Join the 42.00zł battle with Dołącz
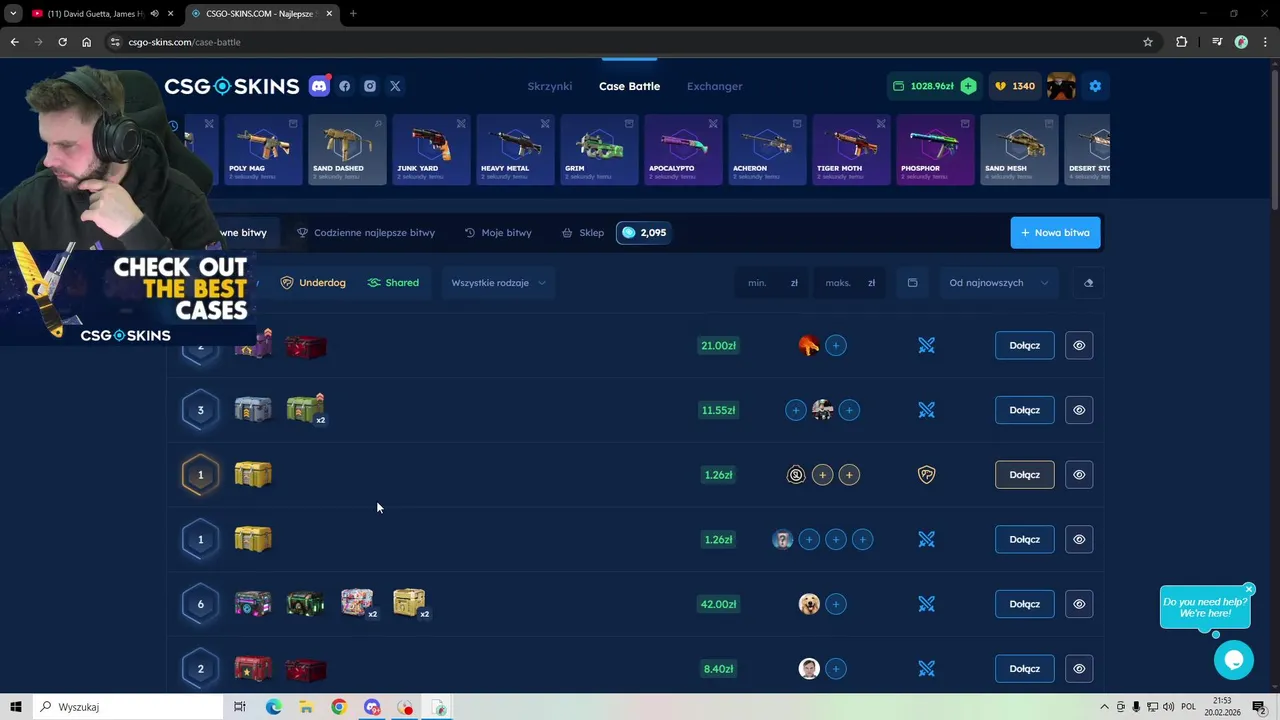 [x=1024, y=604]
